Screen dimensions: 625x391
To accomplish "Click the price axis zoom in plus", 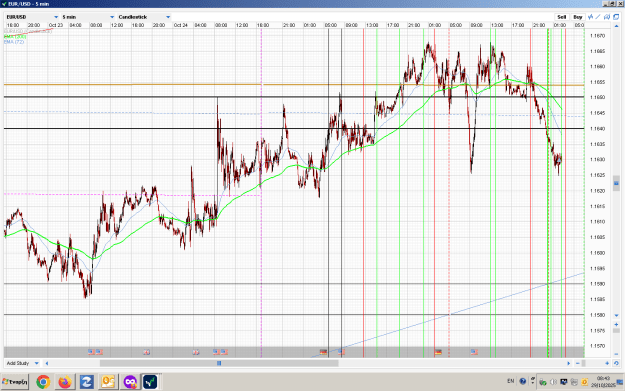I will click(x=616, y=324).
